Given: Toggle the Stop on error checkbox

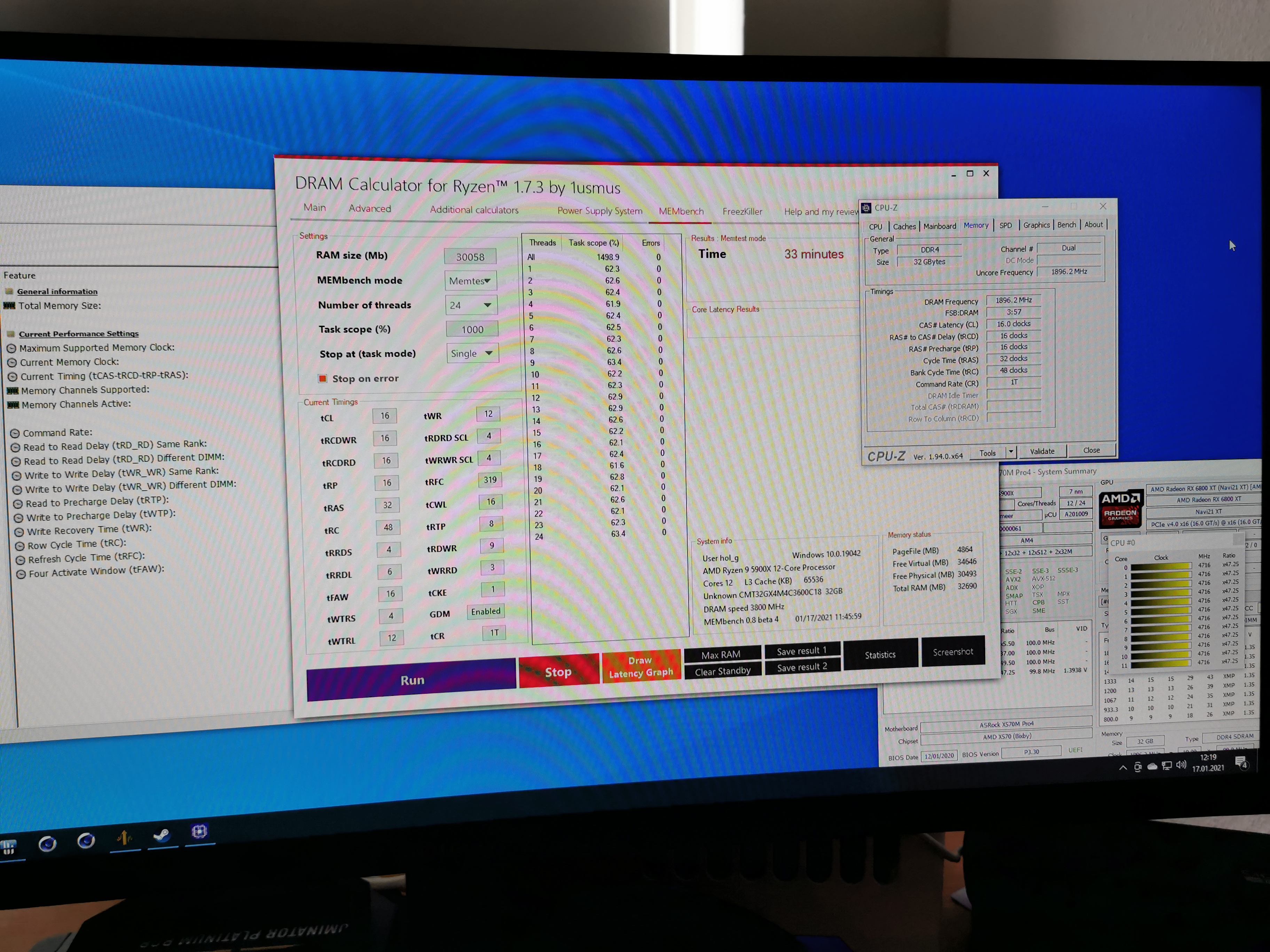Looking at the screenshot, I should (x=323, y=379).
